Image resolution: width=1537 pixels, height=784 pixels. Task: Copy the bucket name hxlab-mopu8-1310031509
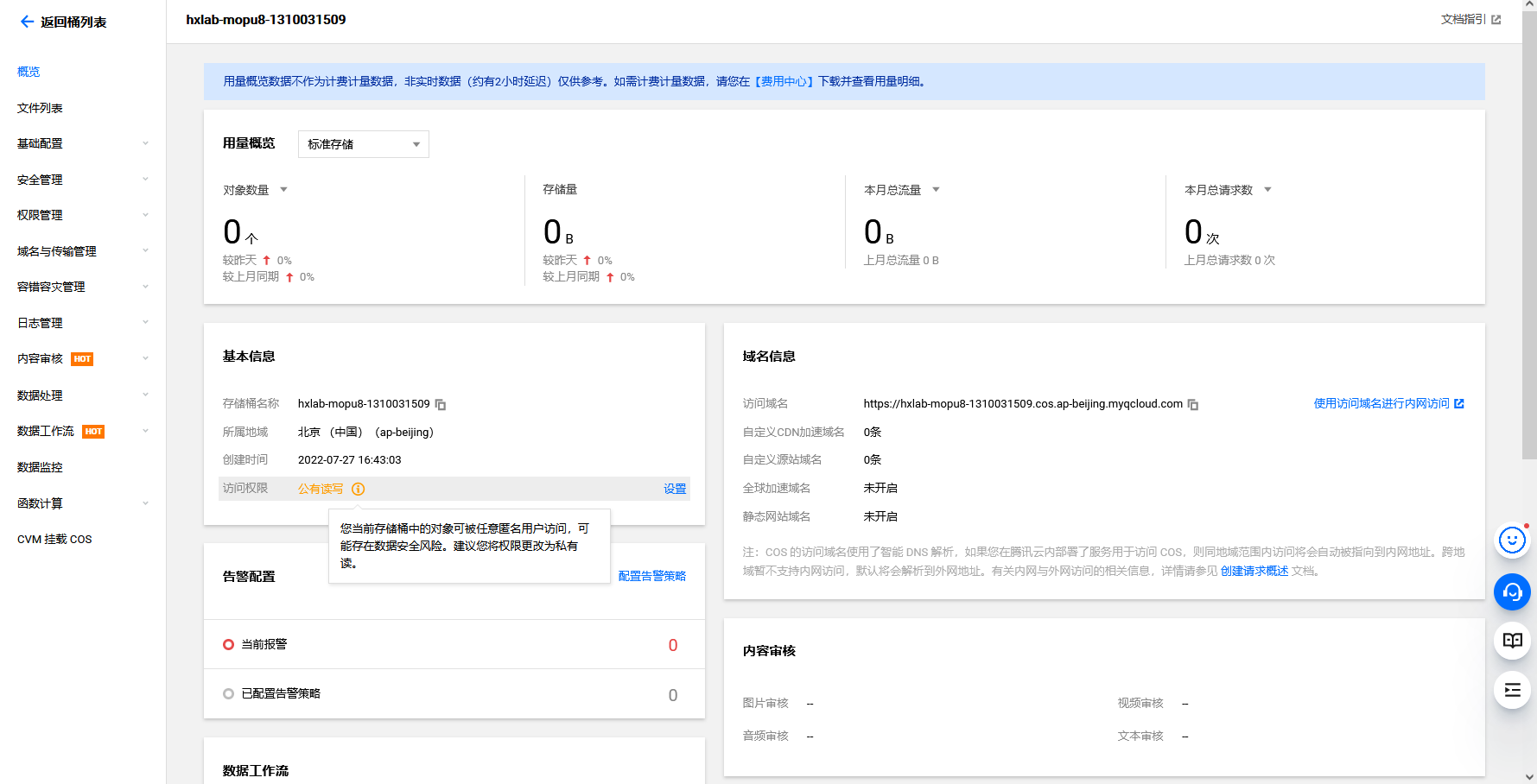441,404
